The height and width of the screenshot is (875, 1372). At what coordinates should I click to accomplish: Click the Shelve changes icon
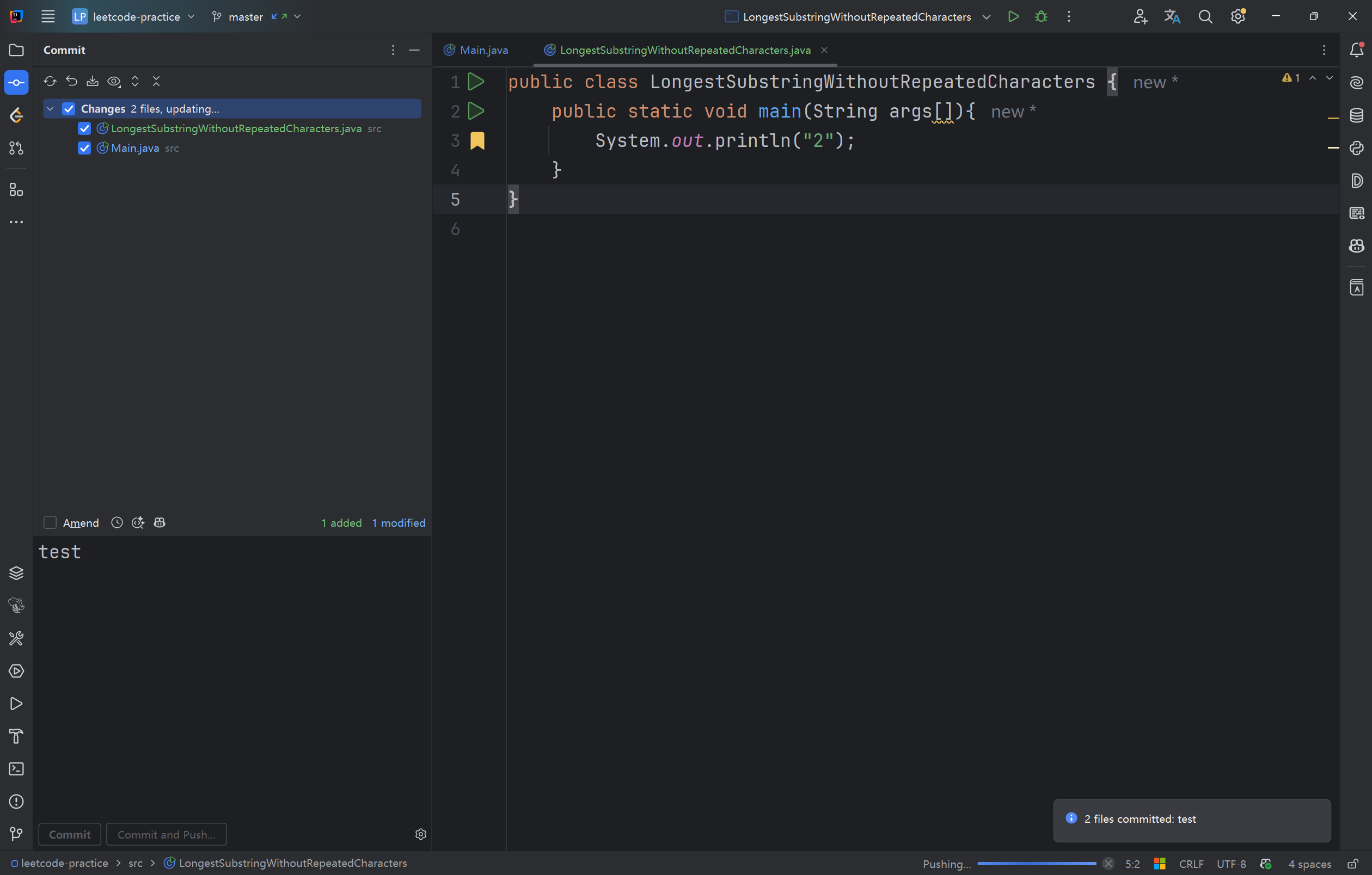[x=93, y=82]
